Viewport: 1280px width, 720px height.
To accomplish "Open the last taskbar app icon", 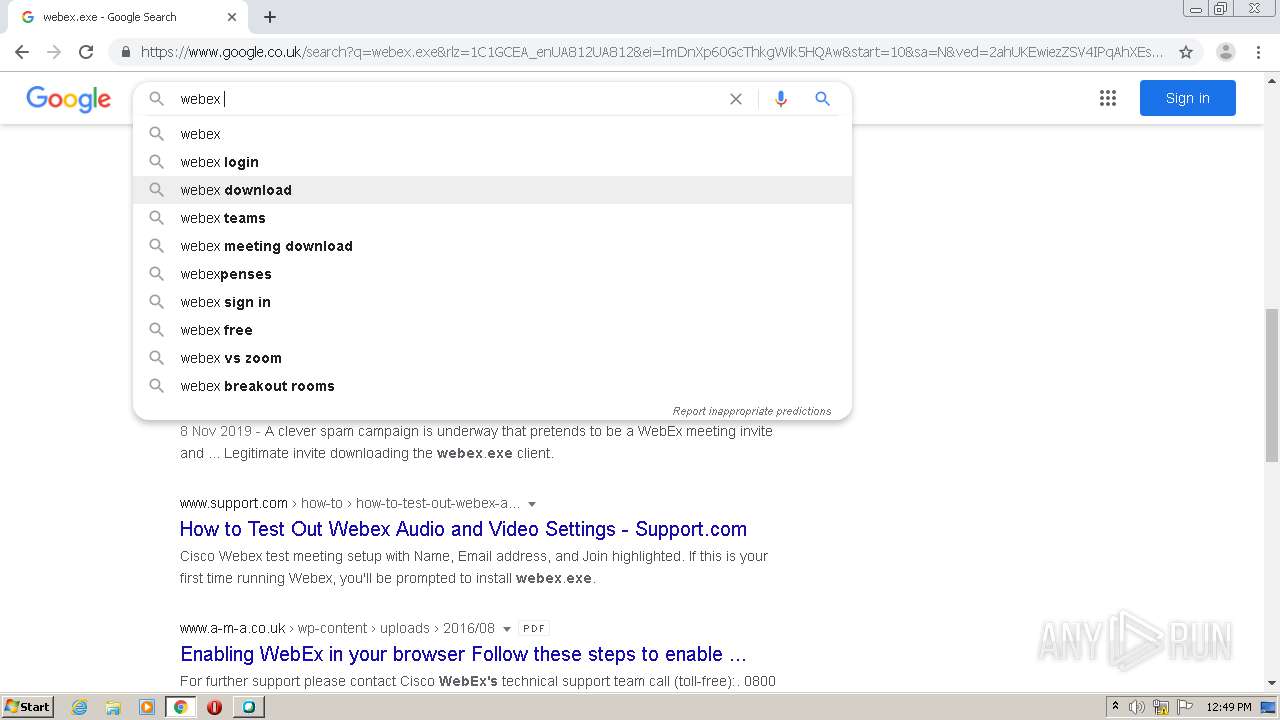I will coord(248,707).
